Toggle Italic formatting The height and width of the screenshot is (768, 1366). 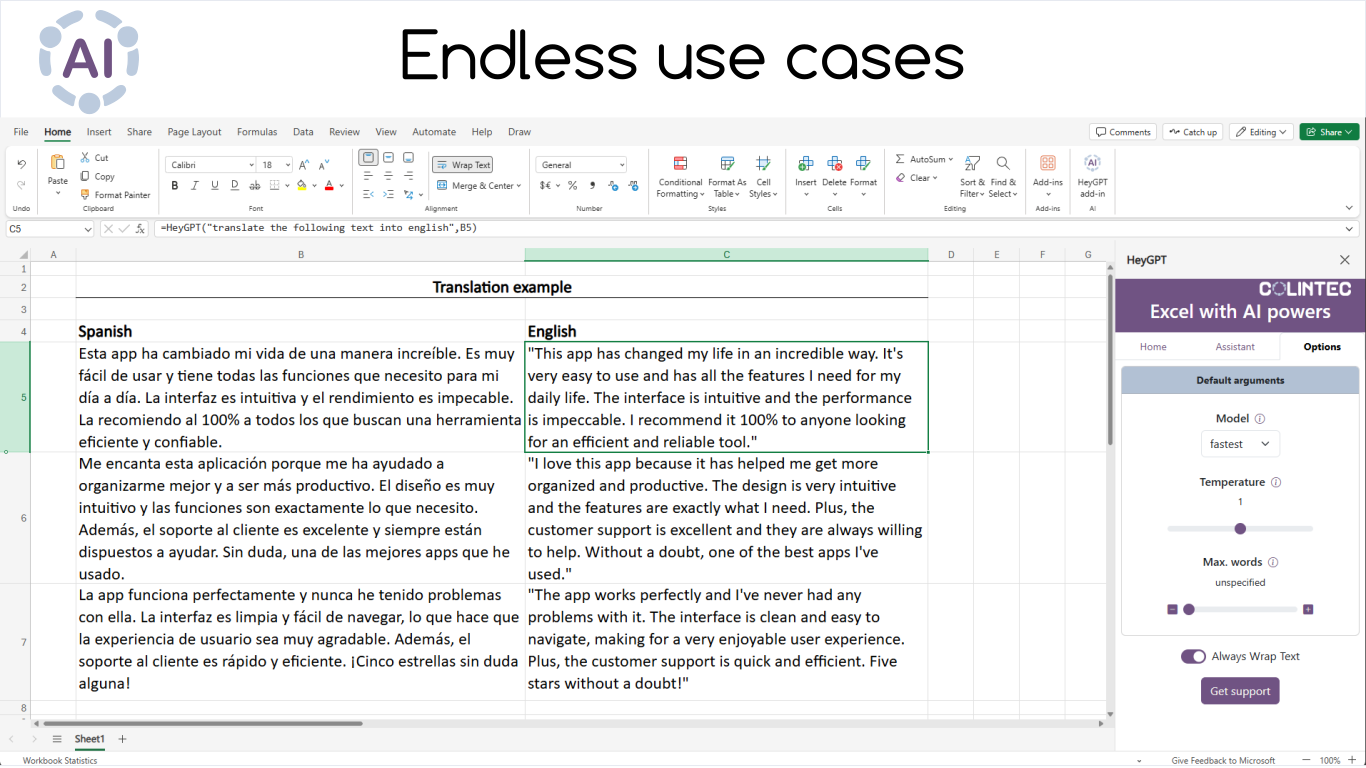click(195, 185)
